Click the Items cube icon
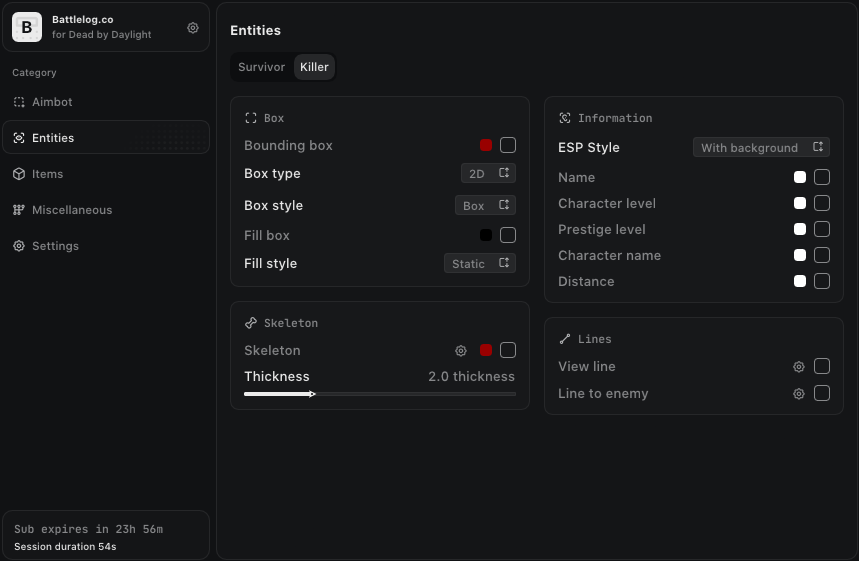 pyautogui.click(x=19, y=174)
